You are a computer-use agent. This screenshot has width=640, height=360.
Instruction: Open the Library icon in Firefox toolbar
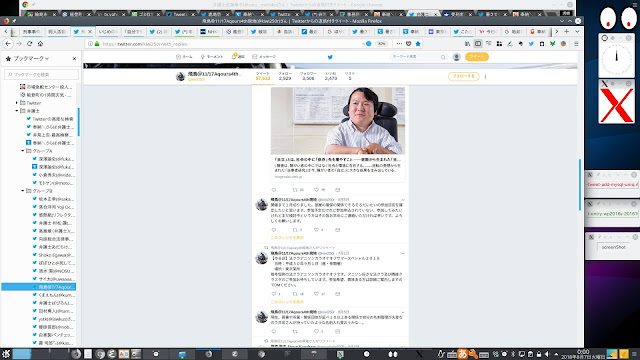467,44
